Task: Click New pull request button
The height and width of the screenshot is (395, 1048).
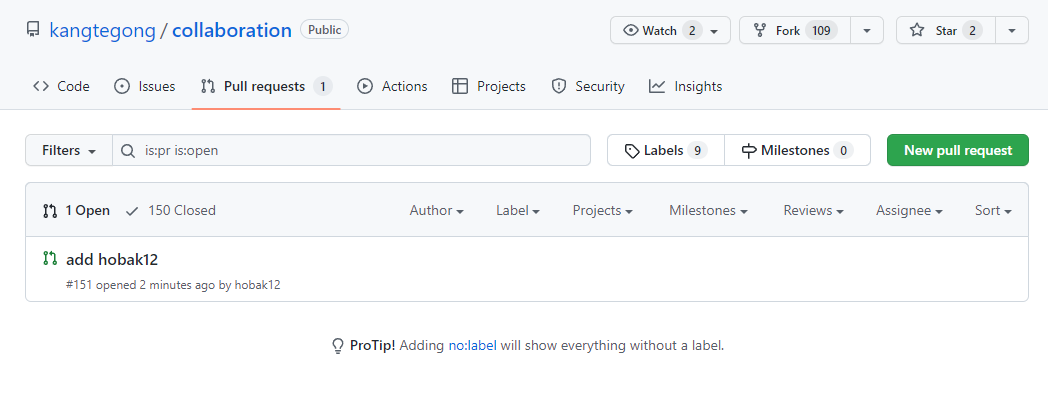Action: click(958, 150)
